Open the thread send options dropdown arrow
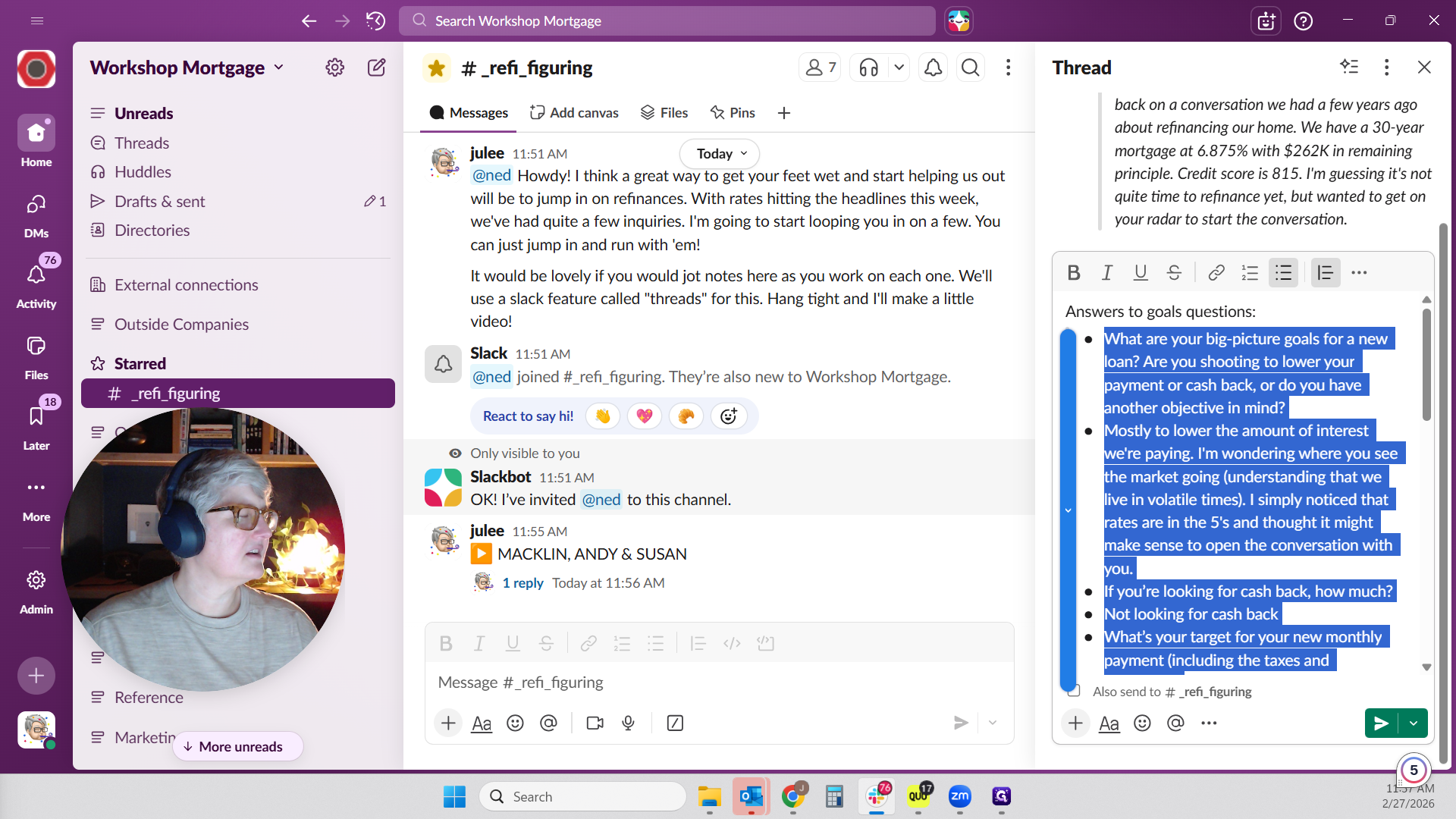Screen dimensions: 1456x819 coord(1414,723)
